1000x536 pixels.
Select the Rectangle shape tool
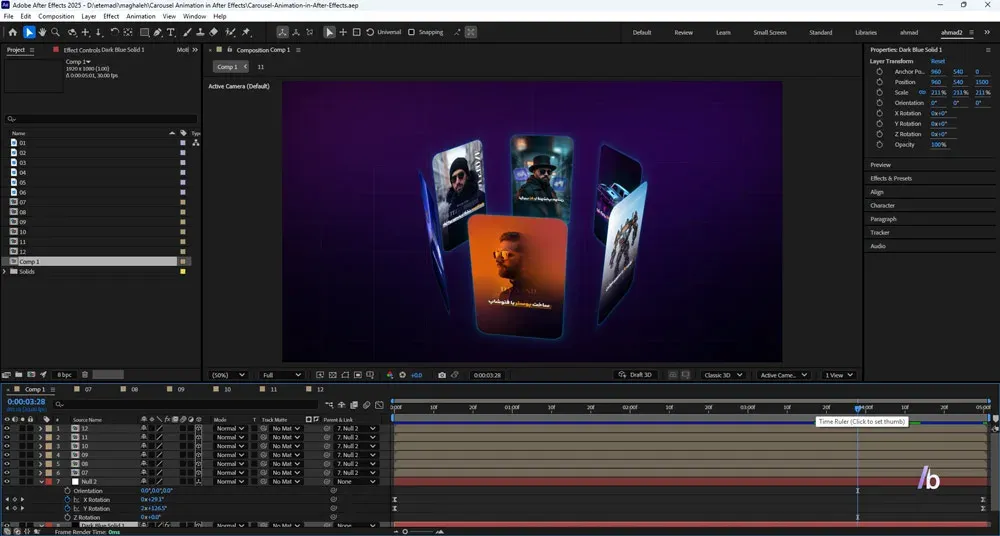pos(144,32)
